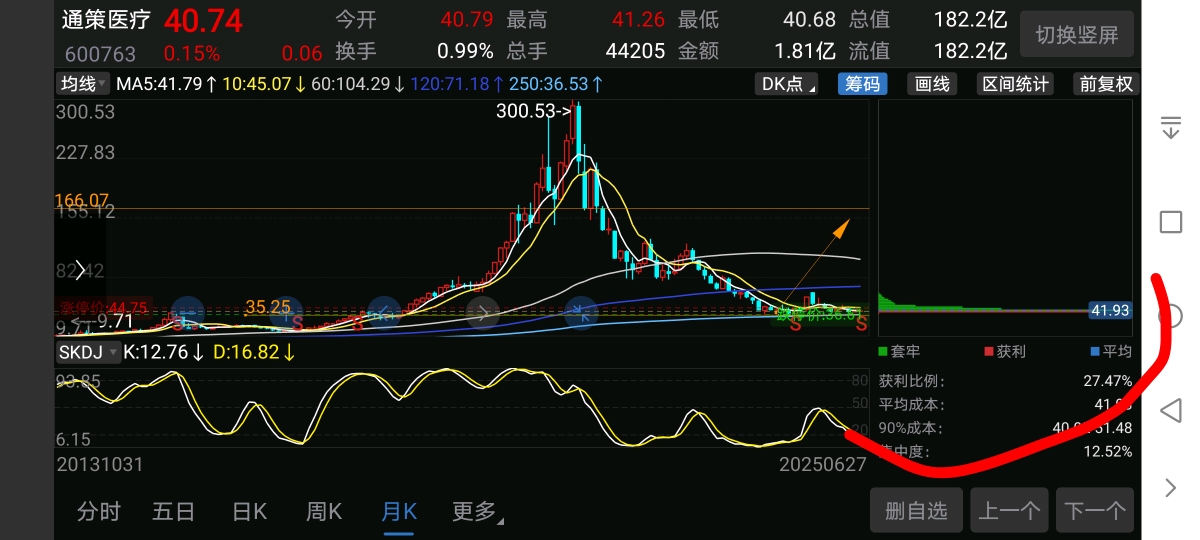Tap the start date 20131031
Viewport: 1200px width, 540px height.
(x=100, y=465)
